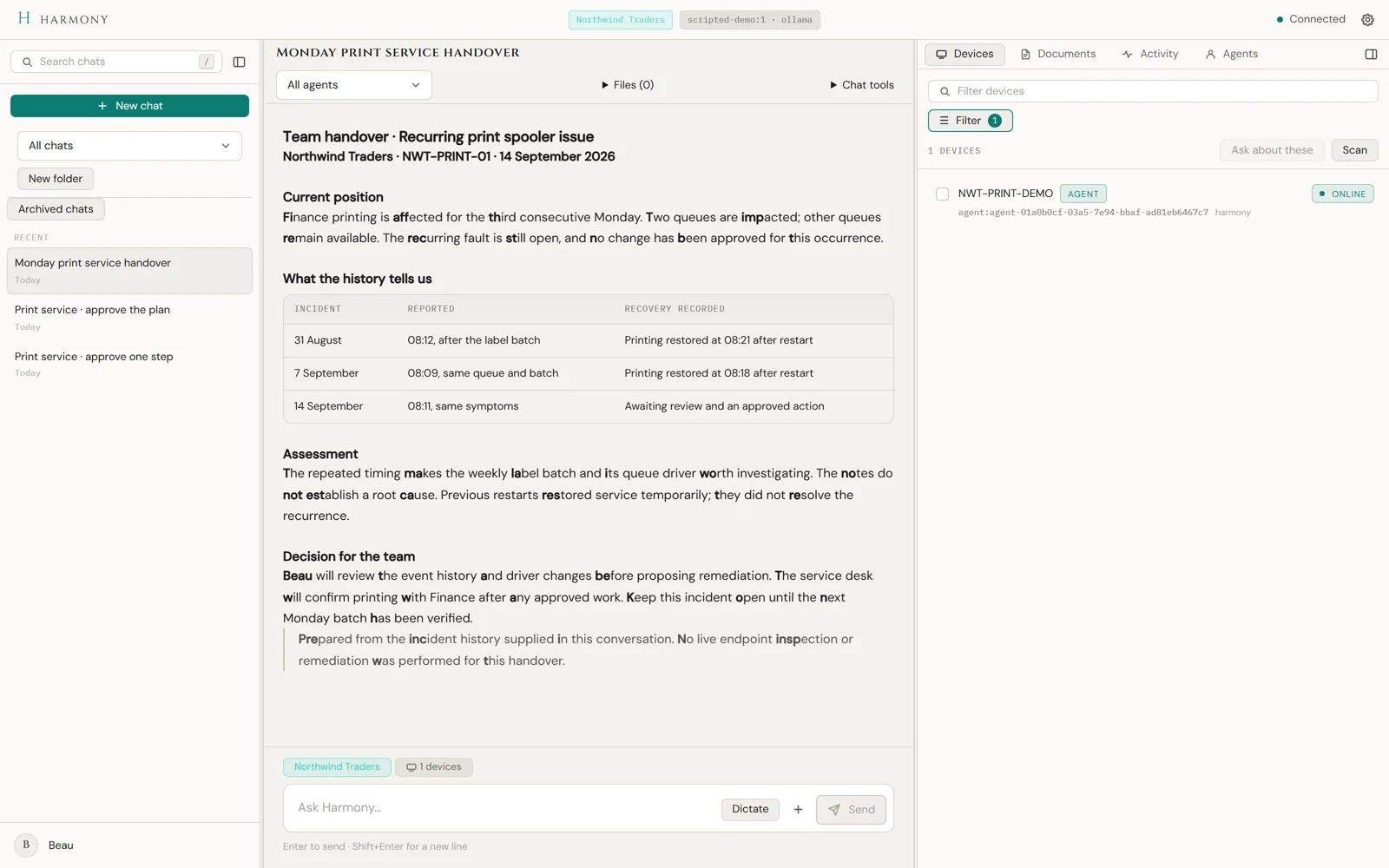Click the 14 September incident cell
1389x868 pixels.
(328, 406)
